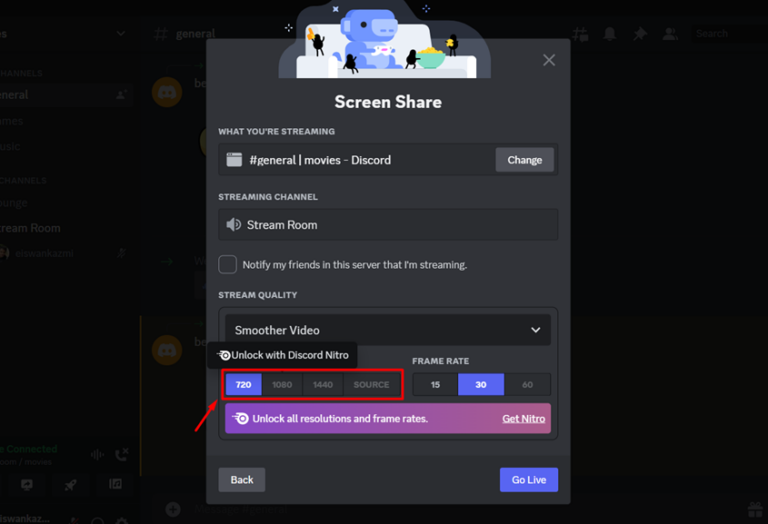Image resolution: width=768 pixels, height=524 pixels.
Task: Open notification bell in channel header
Action: tap(610, 34)
